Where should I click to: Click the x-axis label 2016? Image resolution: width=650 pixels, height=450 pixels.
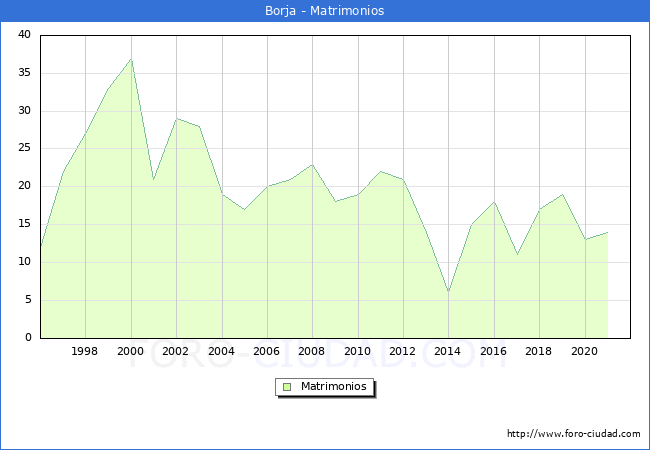(x=493, y=351)
